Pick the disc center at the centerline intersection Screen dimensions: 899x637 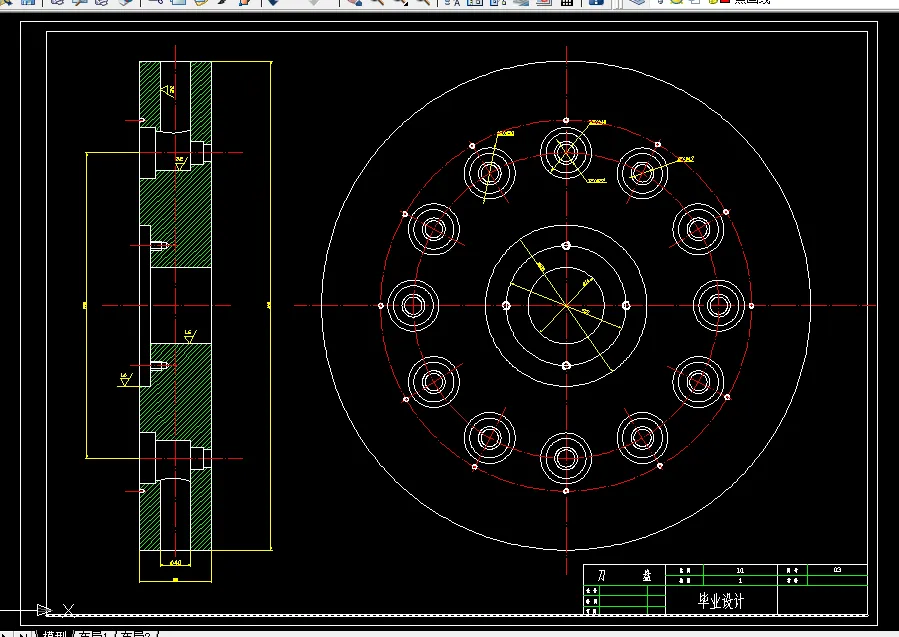(x=566, y=306)
